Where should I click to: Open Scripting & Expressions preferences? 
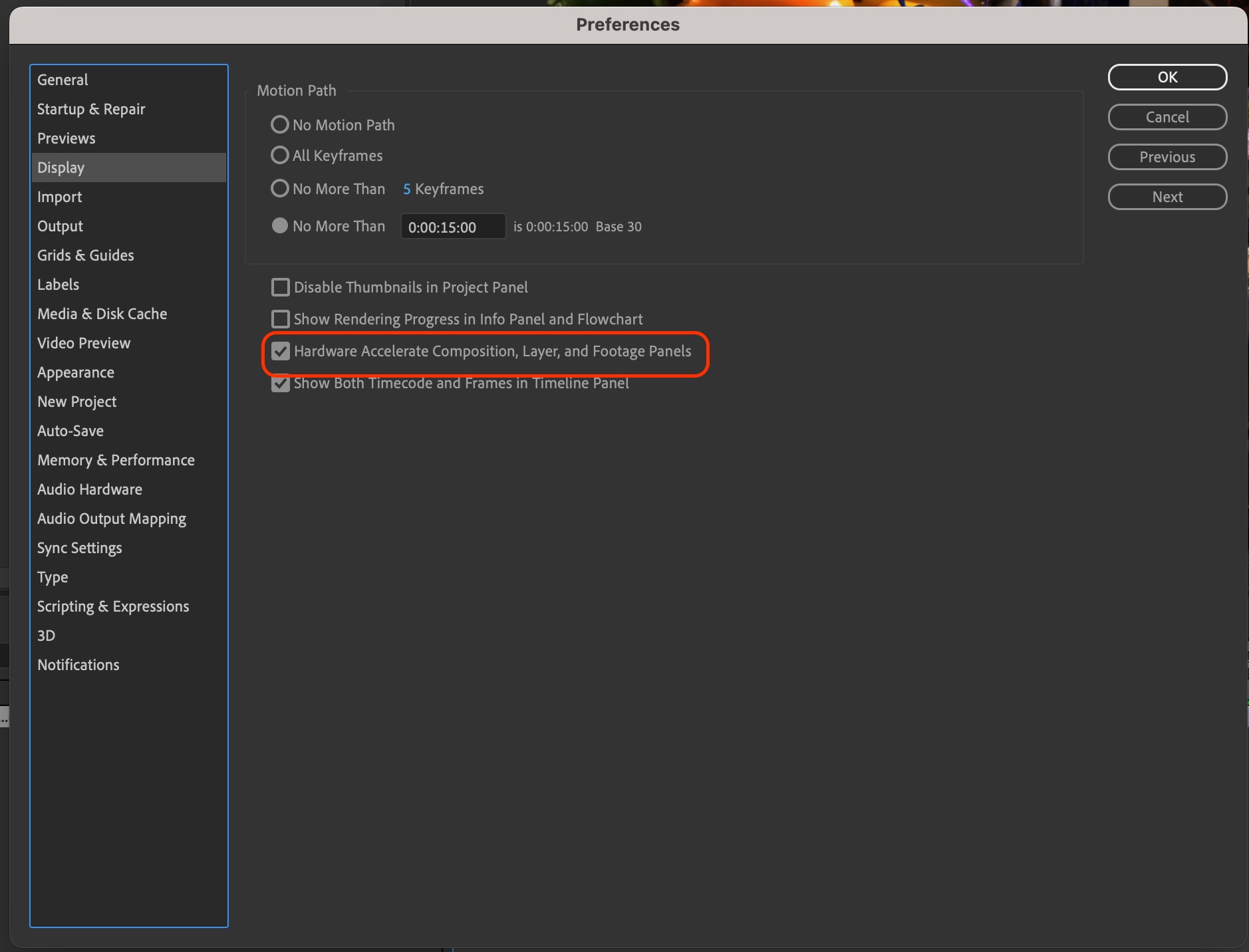click(x=112, y=606)
